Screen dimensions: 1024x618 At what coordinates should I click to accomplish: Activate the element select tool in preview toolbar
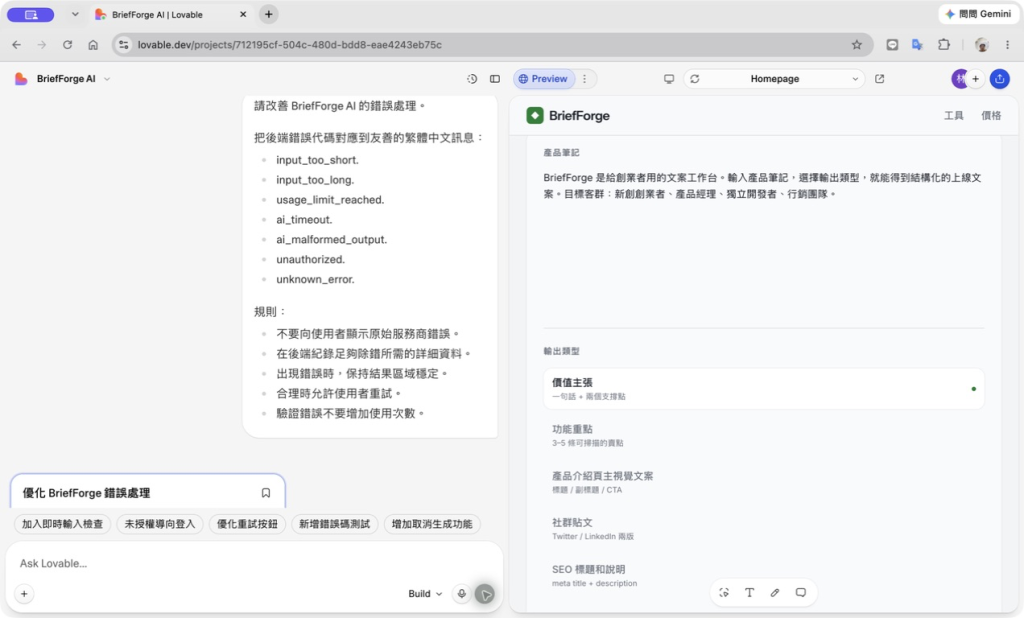point(724,593)
